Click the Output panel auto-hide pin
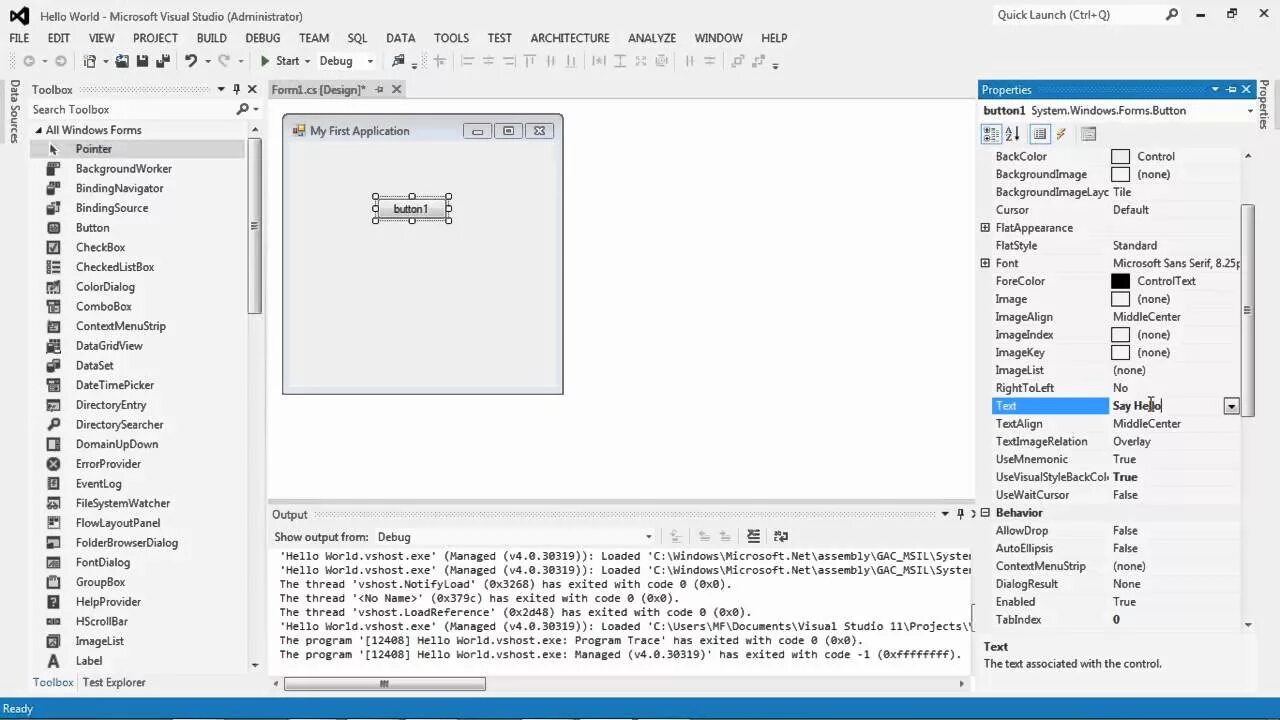1280x720 pixels. 960,514
